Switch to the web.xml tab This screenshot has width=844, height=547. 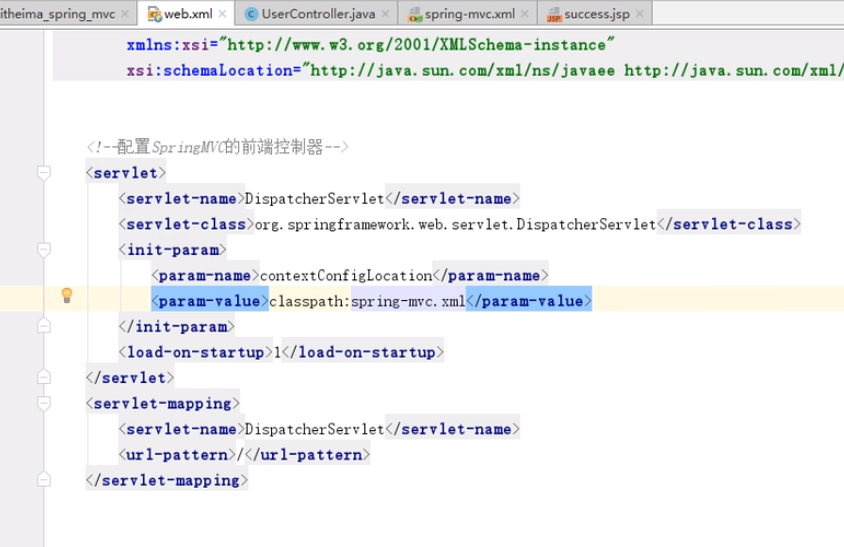(x=187, y=14)
